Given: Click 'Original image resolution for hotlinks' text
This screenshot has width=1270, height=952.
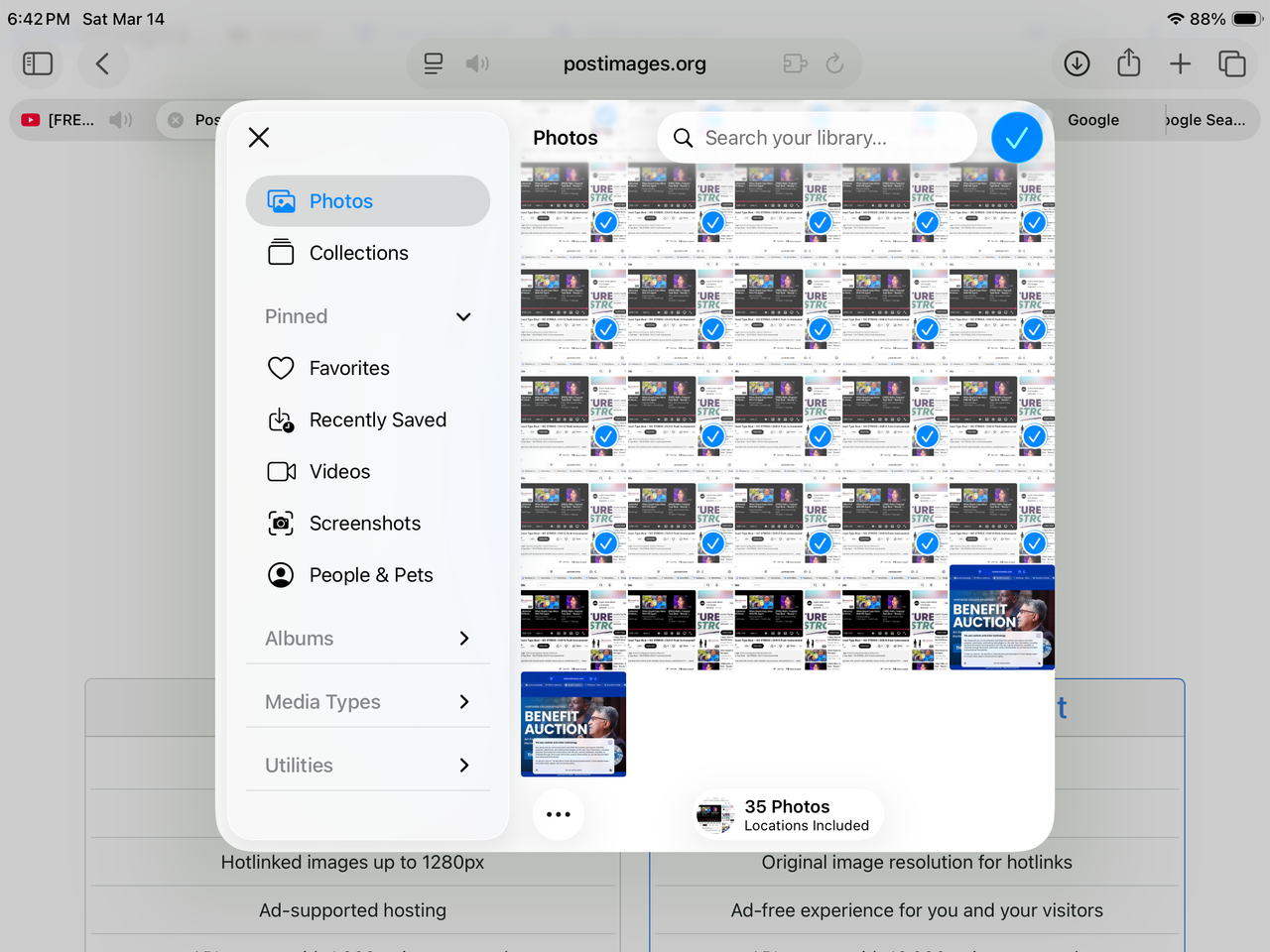Looking at the screenshot, I should click(x=917, y=863).
